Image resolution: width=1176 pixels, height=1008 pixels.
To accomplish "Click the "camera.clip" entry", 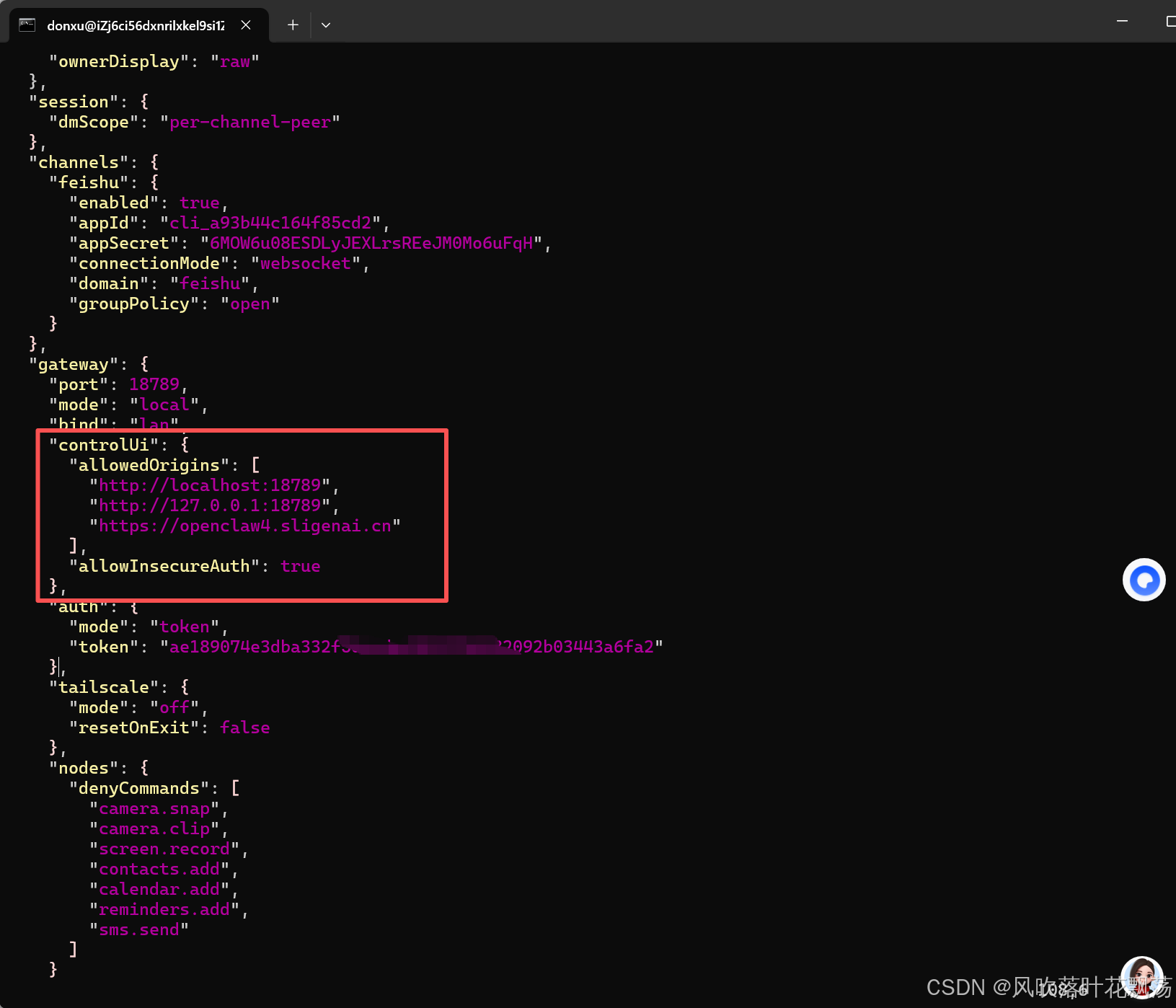I will (x=154, y=829).
